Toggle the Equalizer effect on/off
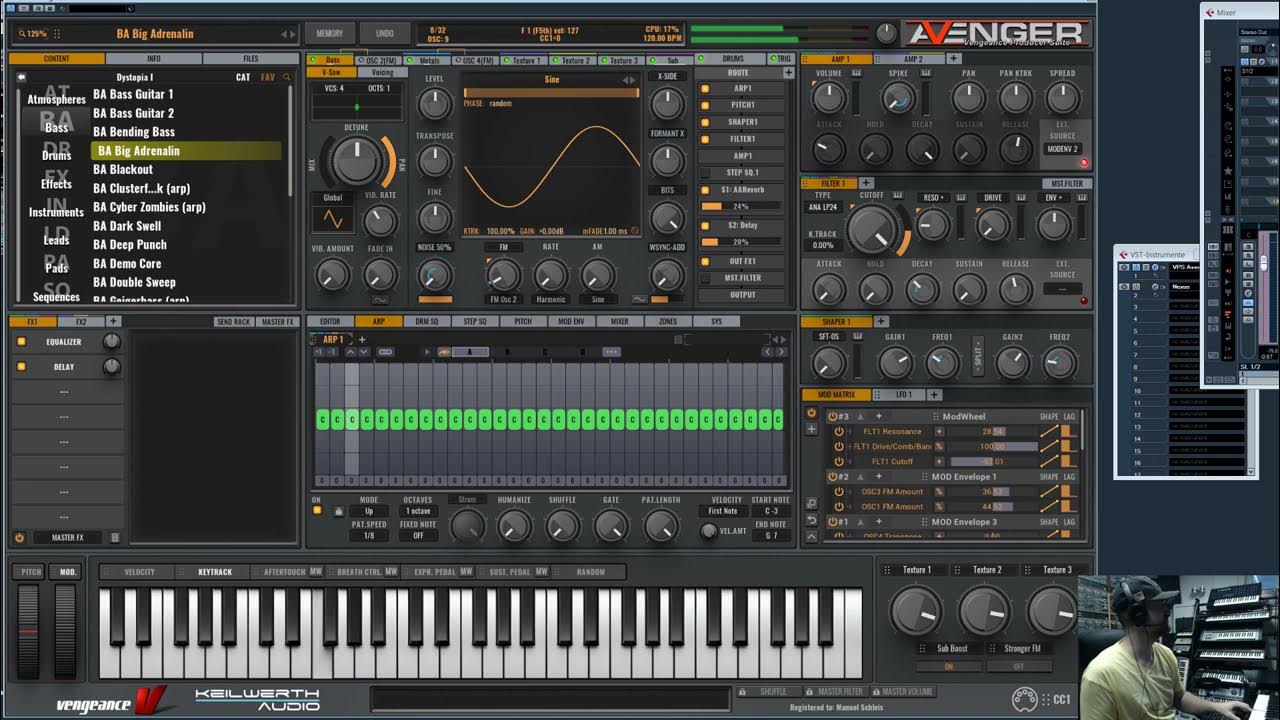This screenshot has width=1280, height=720. point(21,341)
